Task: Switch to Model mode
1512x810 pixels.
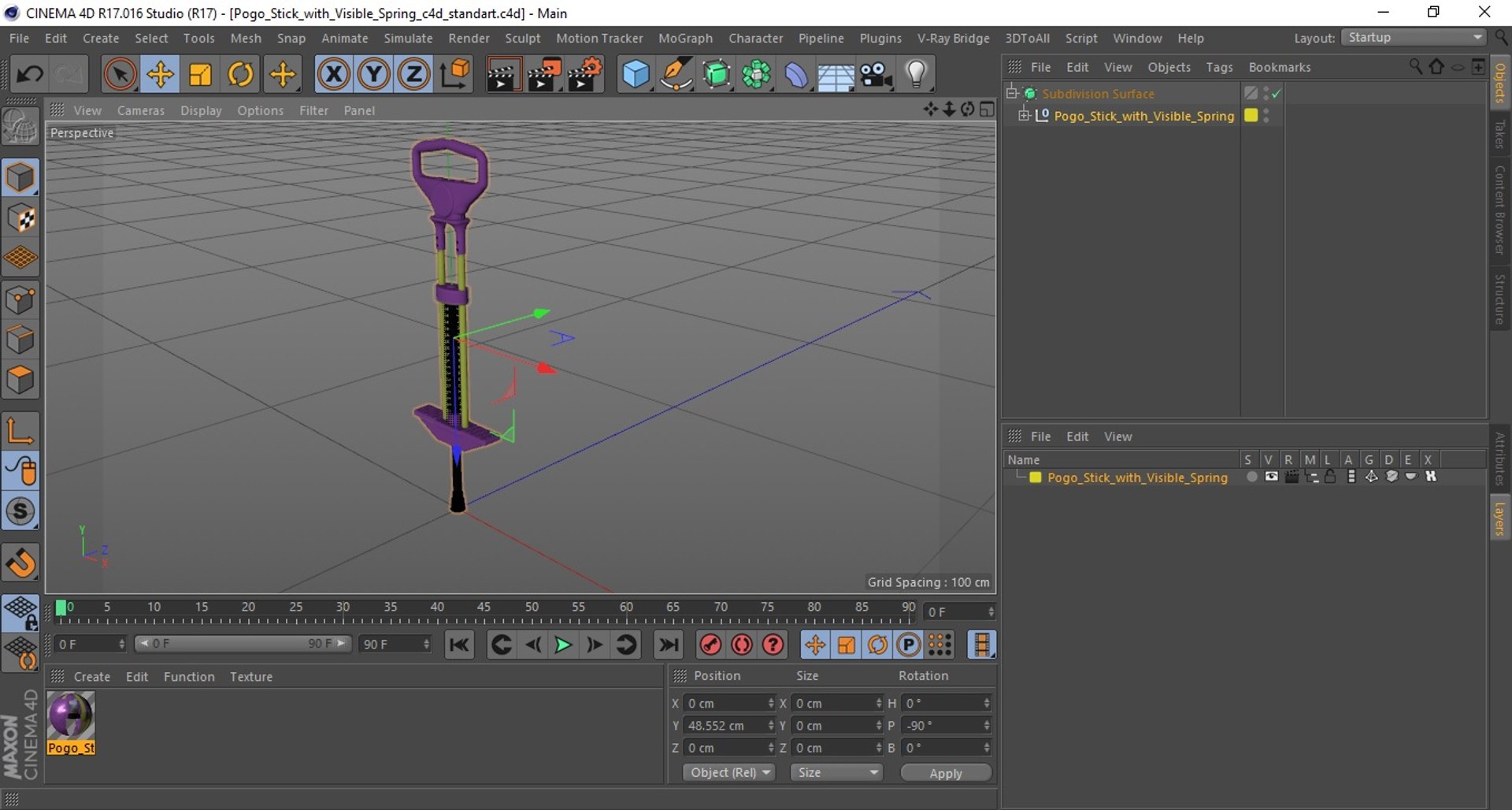Action: [20, 177]
